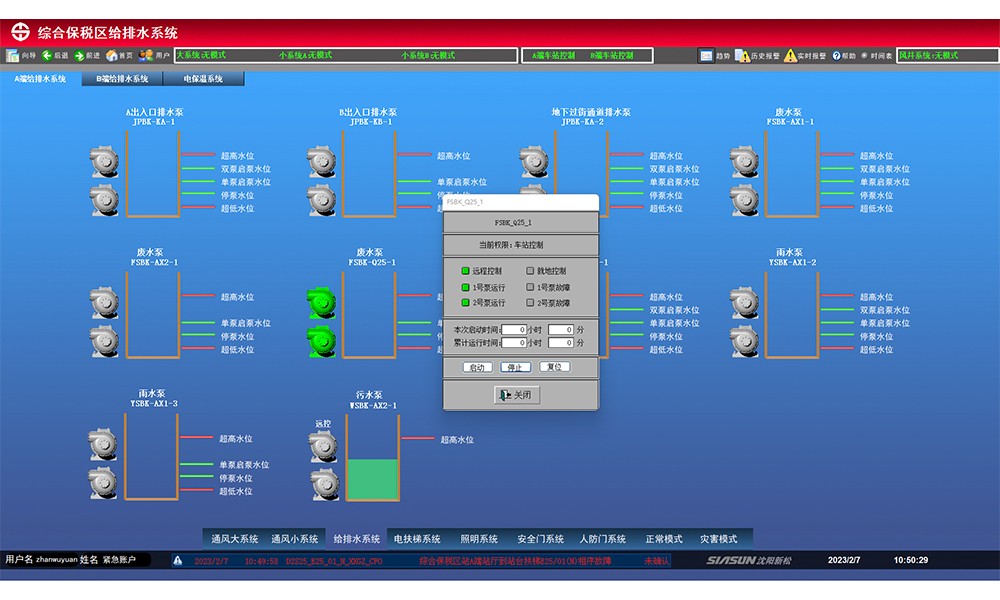Click the 本次启动时间 hours input field
The width and height of the screenshot is (1000, 600).
click(x=513, y=329)
